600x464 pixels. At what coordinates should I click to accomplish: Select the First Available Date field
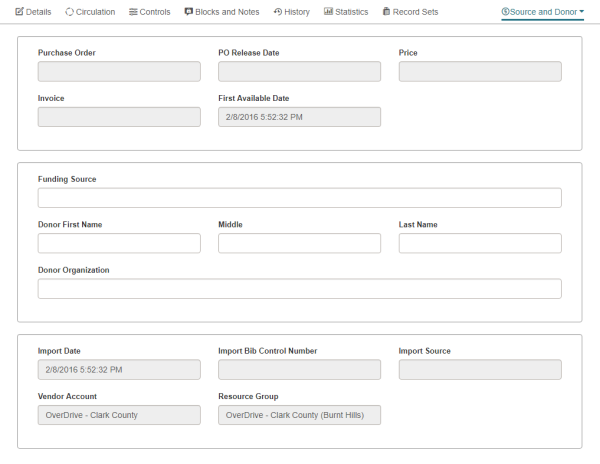(299, 117)
